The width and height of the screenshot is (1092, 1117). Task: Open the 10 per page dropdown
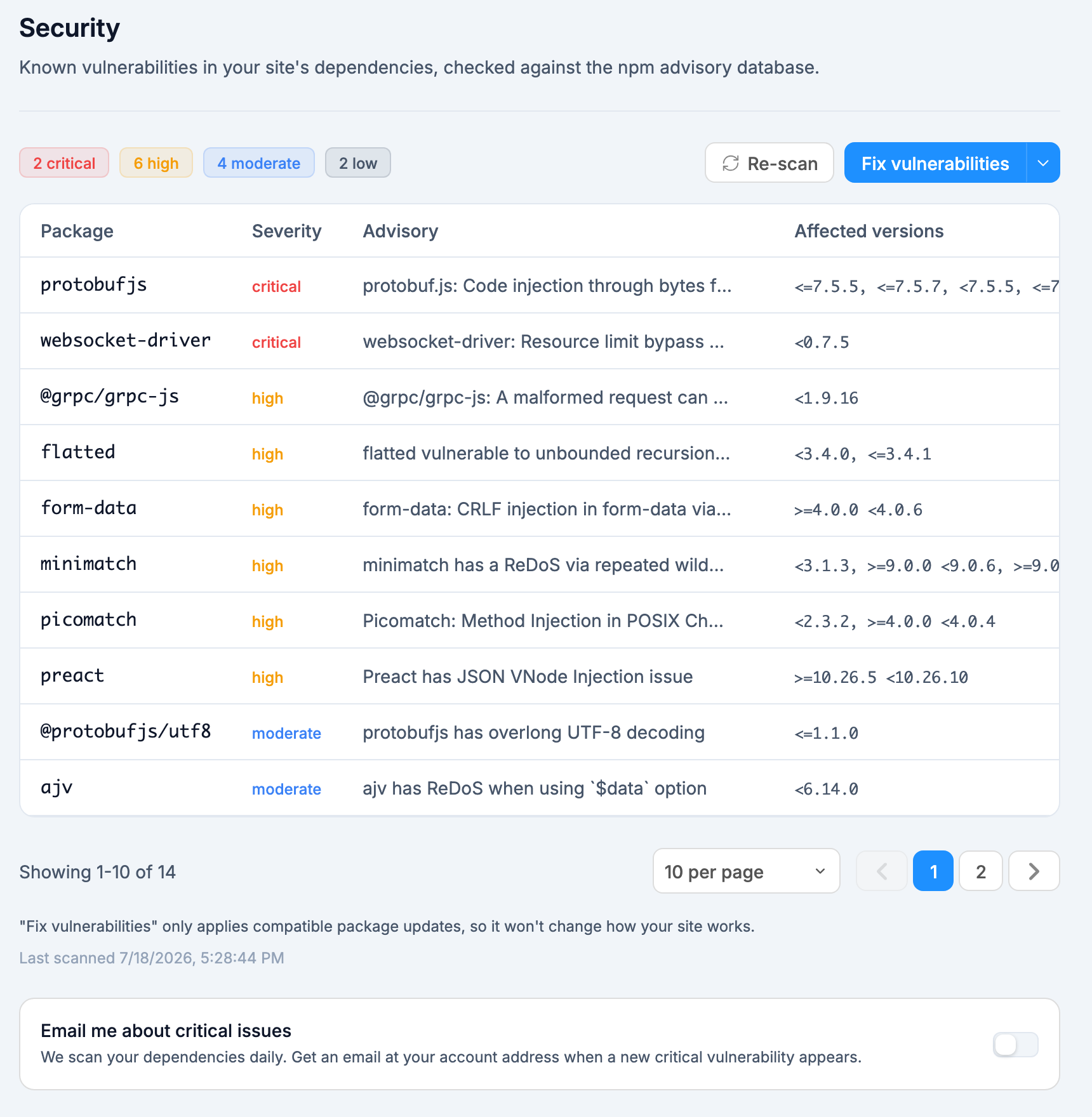tap(746, 871)
